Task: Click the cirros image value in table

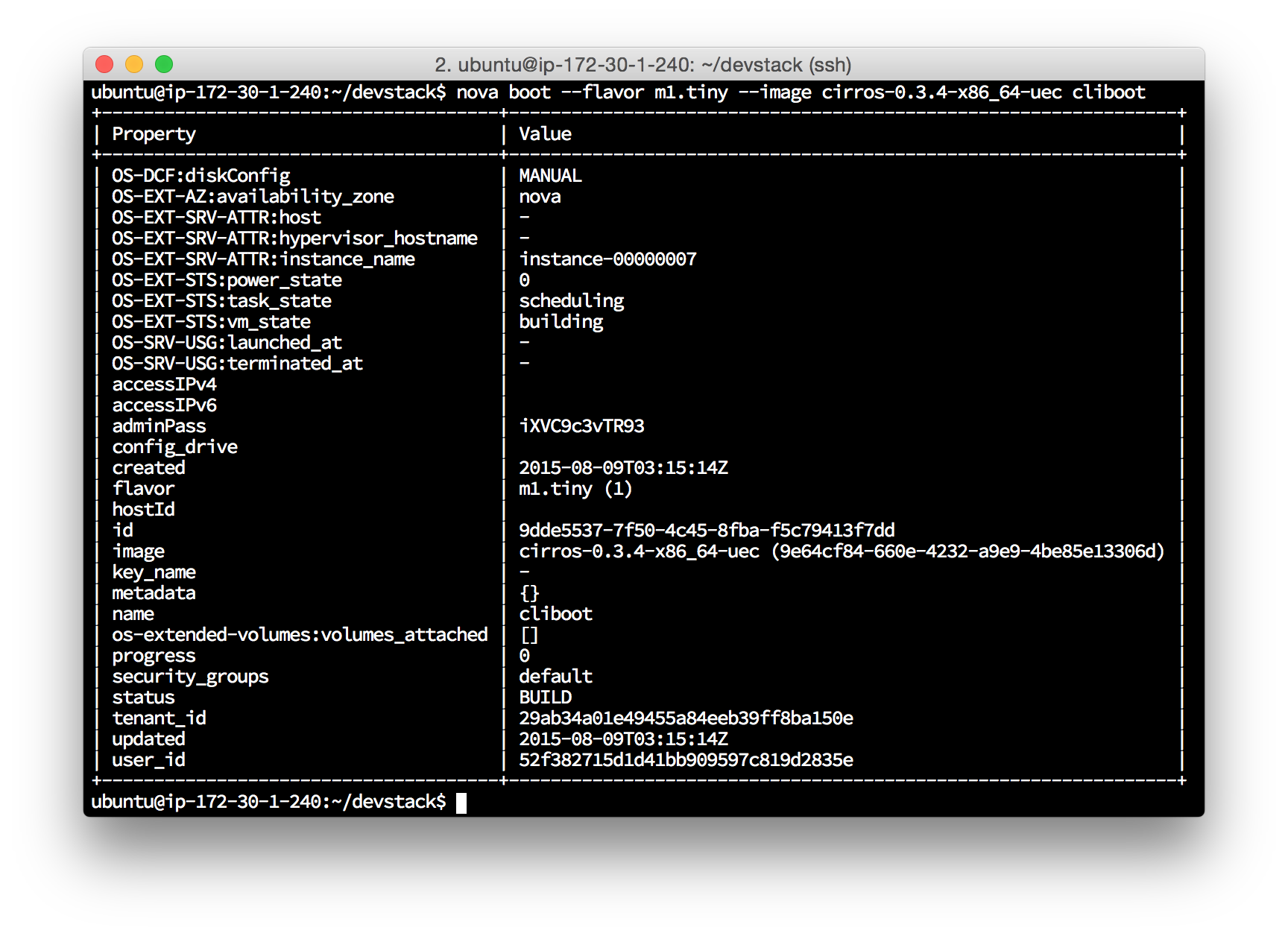Action: point(841,551)
